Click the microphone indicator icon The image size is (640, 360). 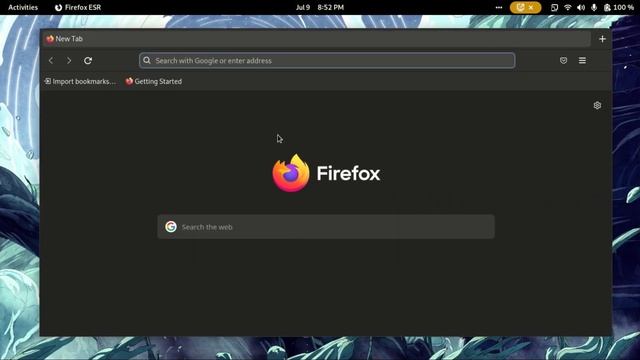594,7
